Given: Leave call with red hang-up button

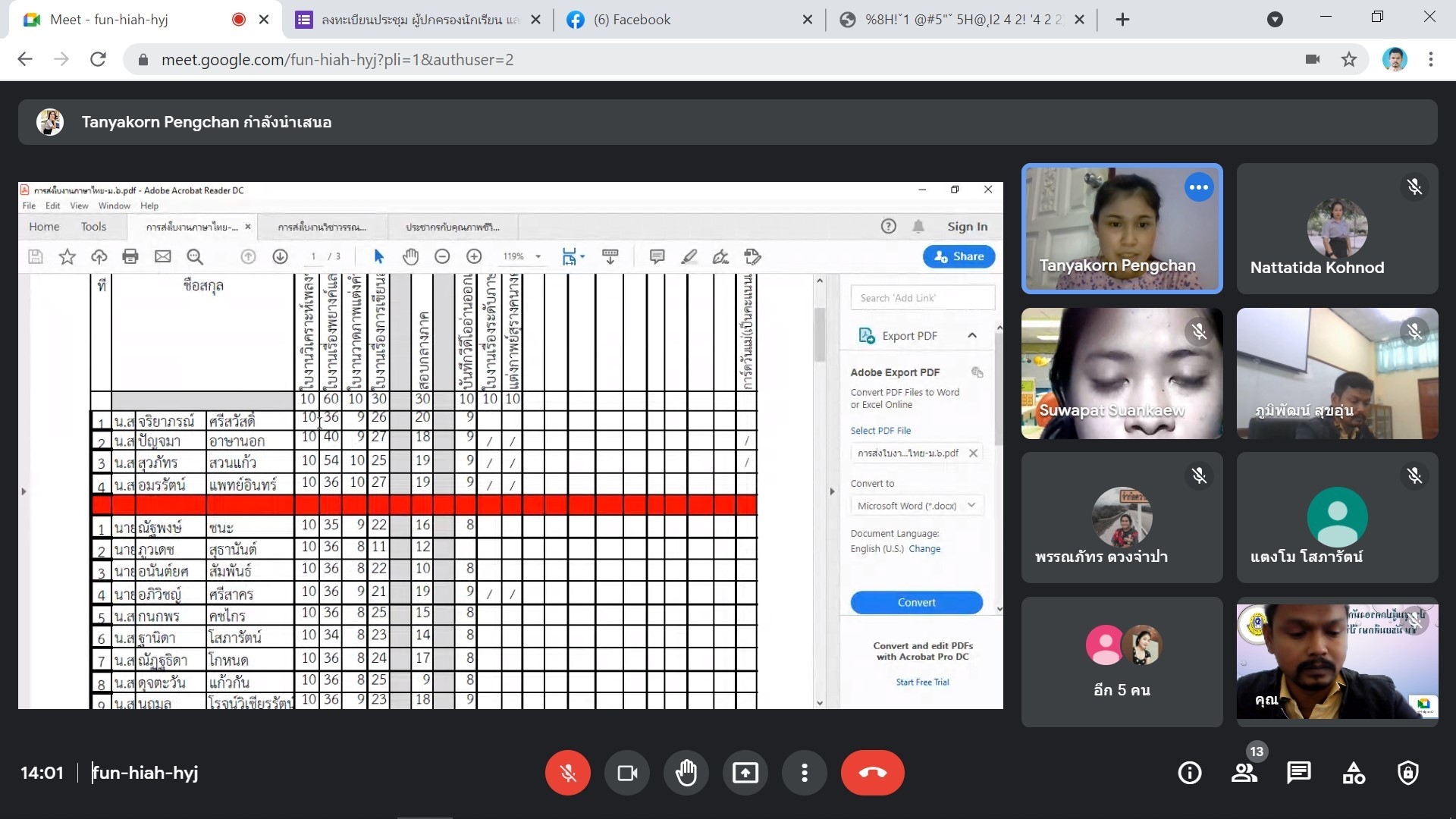Looking at the screenshot, I should tap(872, 773).
